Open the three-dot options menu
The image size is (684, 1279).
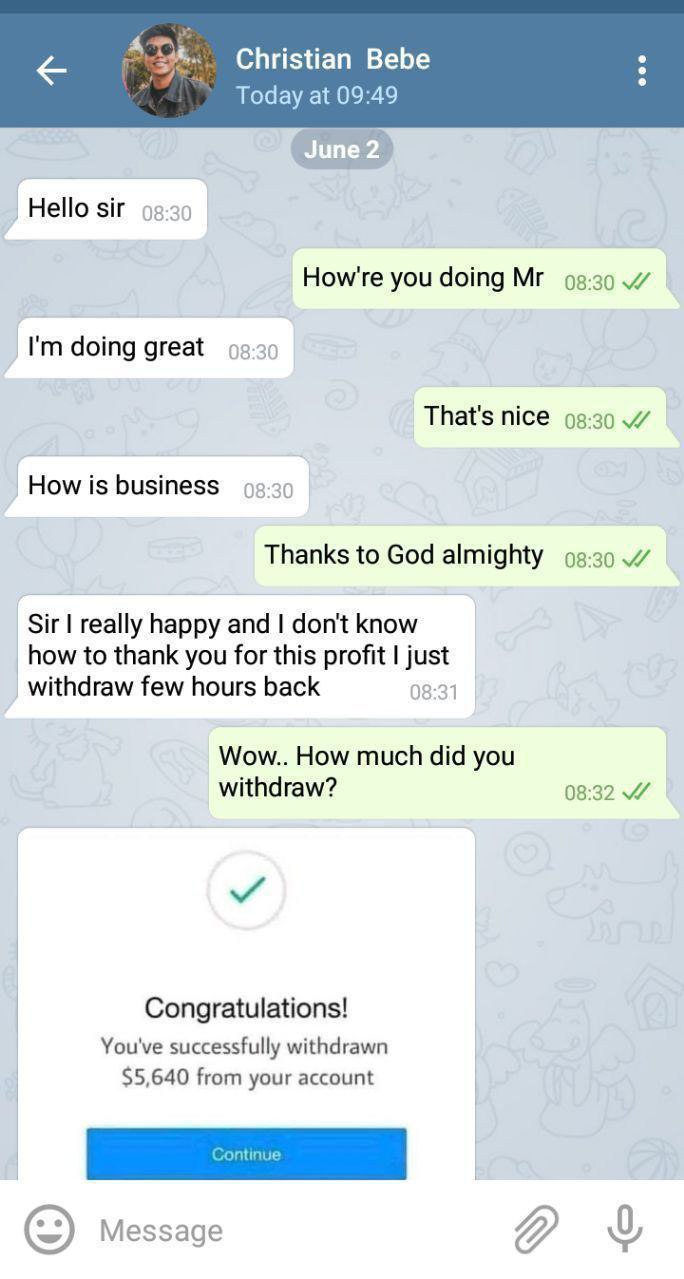tap(642, 70)
